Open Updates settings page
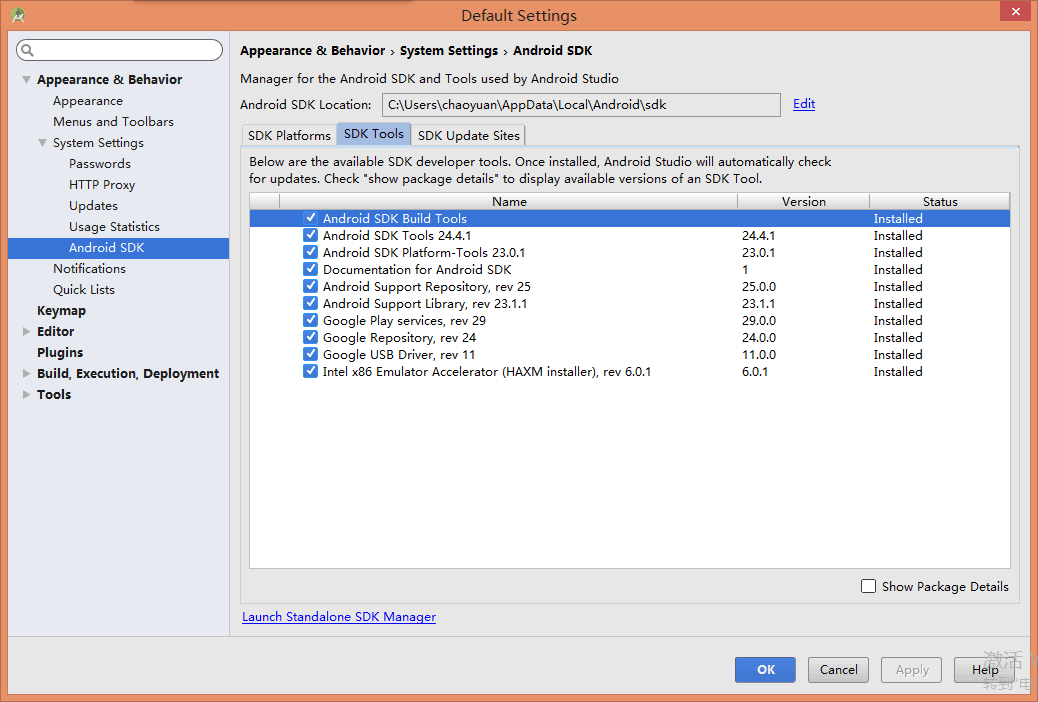This screenshot has height=702, width=1038. 93,206
